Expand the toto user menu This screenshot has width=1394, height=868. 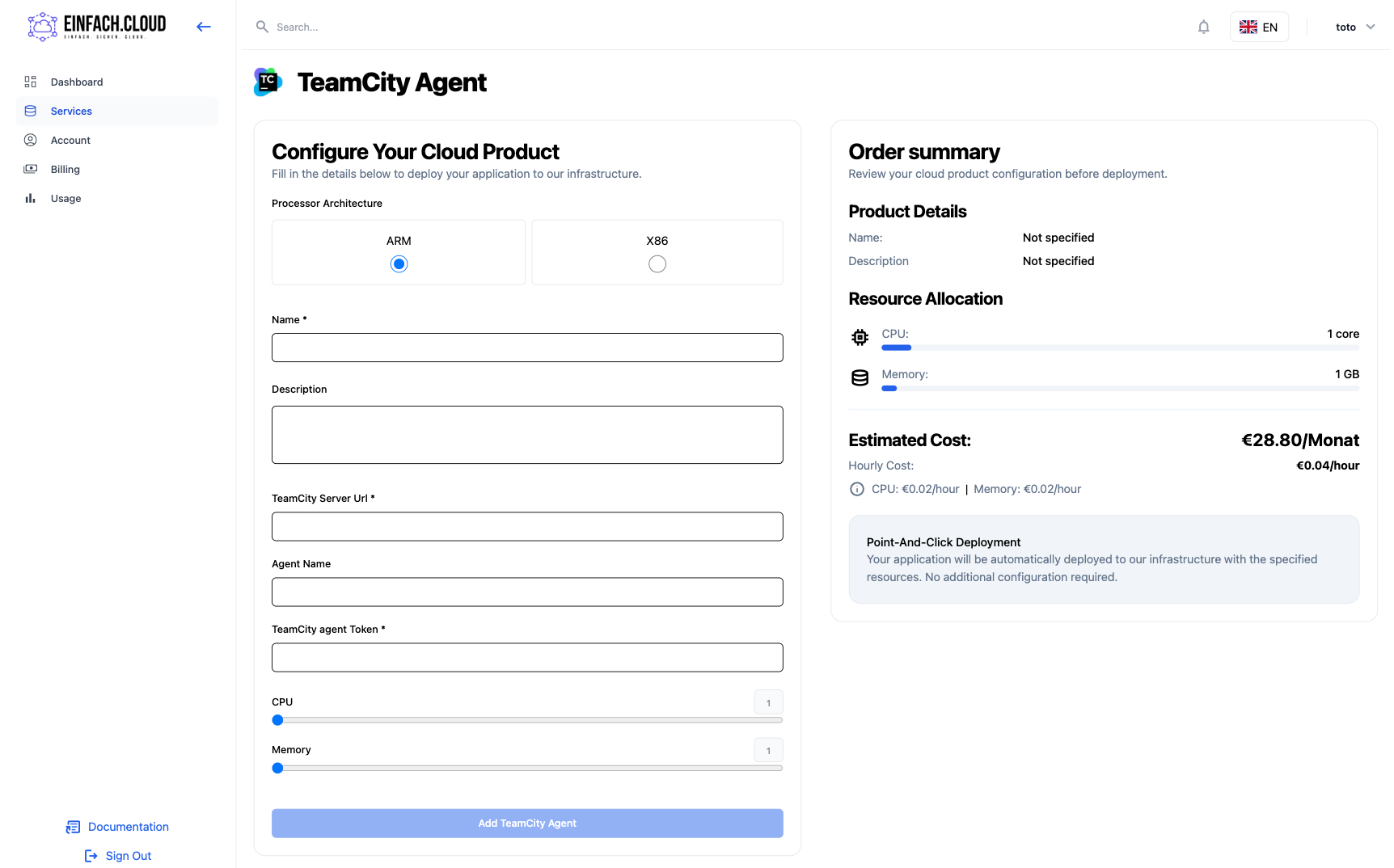pos(1354,27)
